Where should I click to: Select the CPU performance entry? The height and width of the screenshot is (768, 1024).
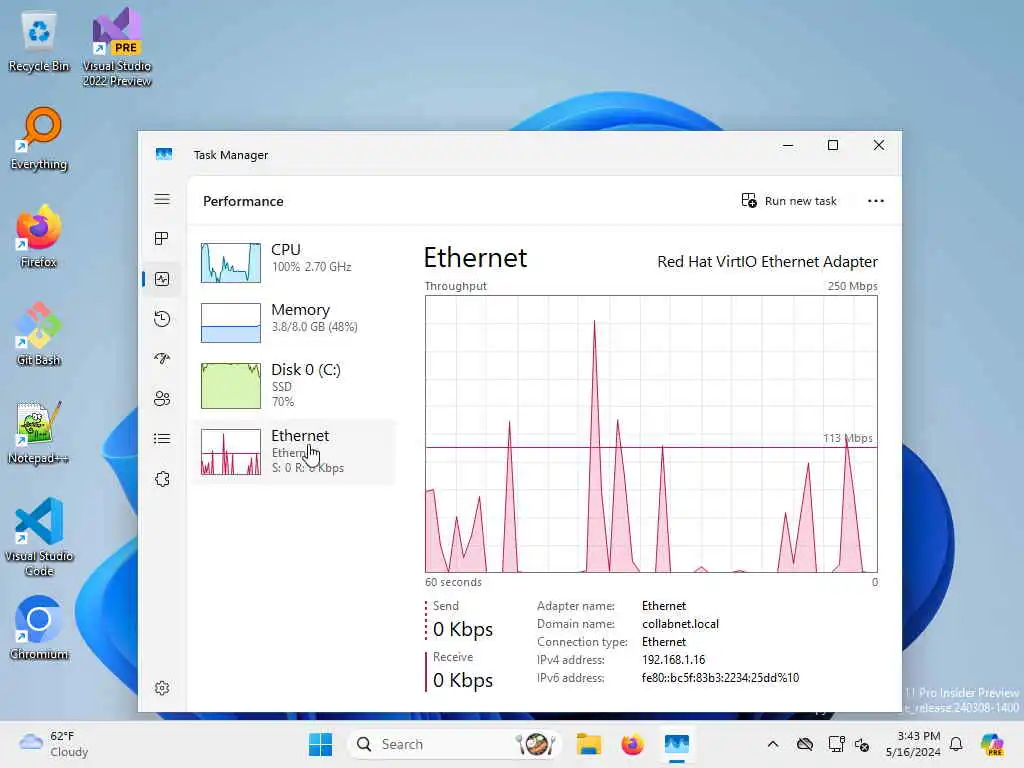pyautogui.click(x=295, y=262)
